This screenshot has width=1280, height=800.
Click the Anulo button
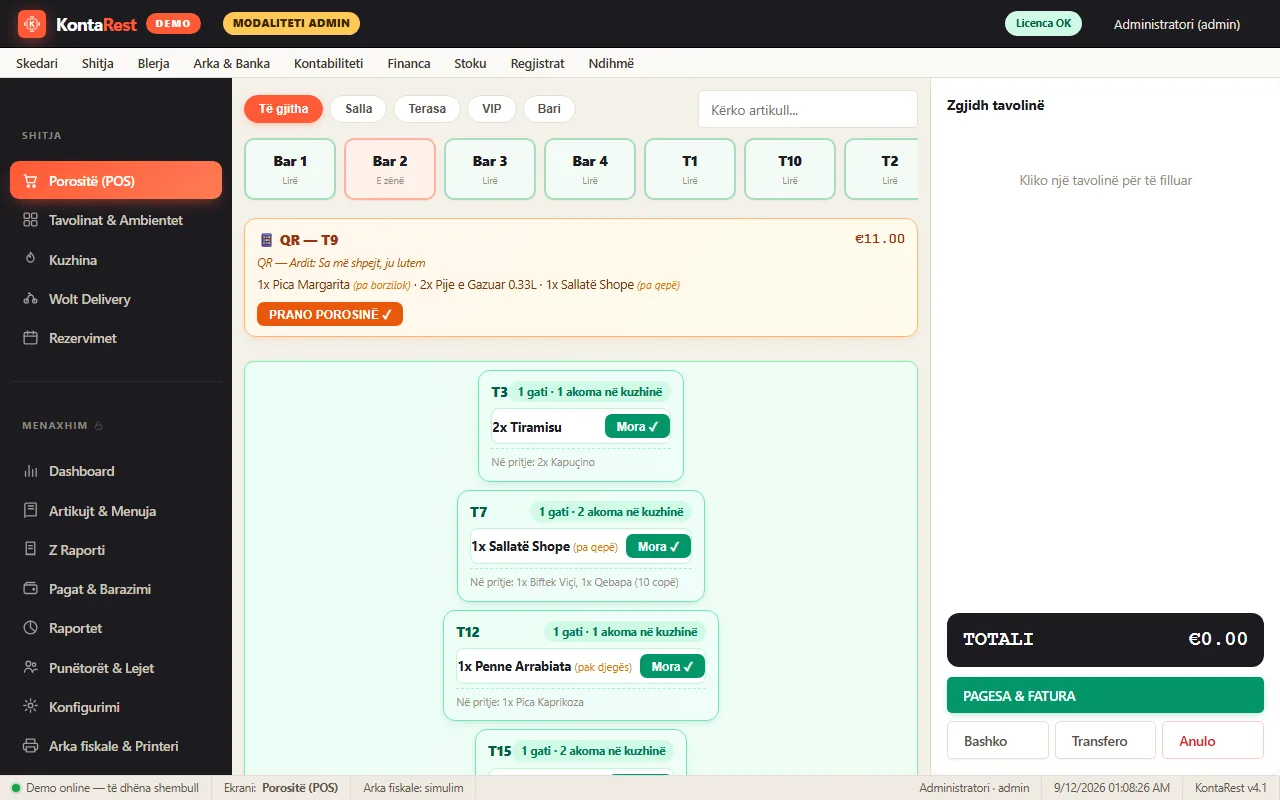coord(1213,741)
